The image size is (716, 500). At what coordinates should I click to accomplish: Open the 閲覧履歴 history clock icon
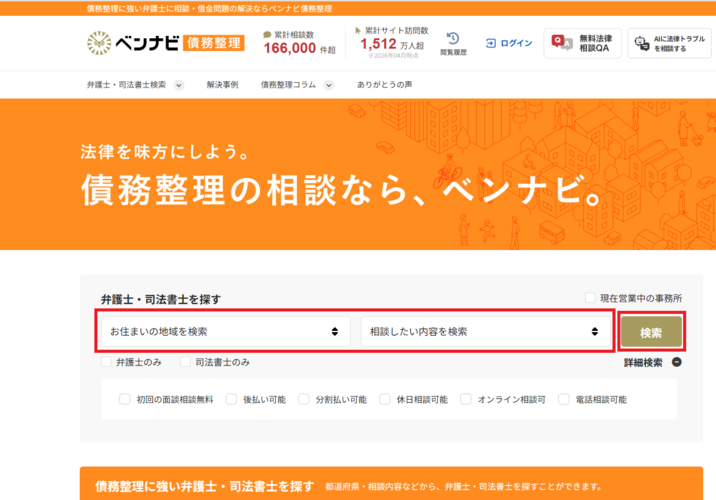pyautogui.click(x=453, y=38)
